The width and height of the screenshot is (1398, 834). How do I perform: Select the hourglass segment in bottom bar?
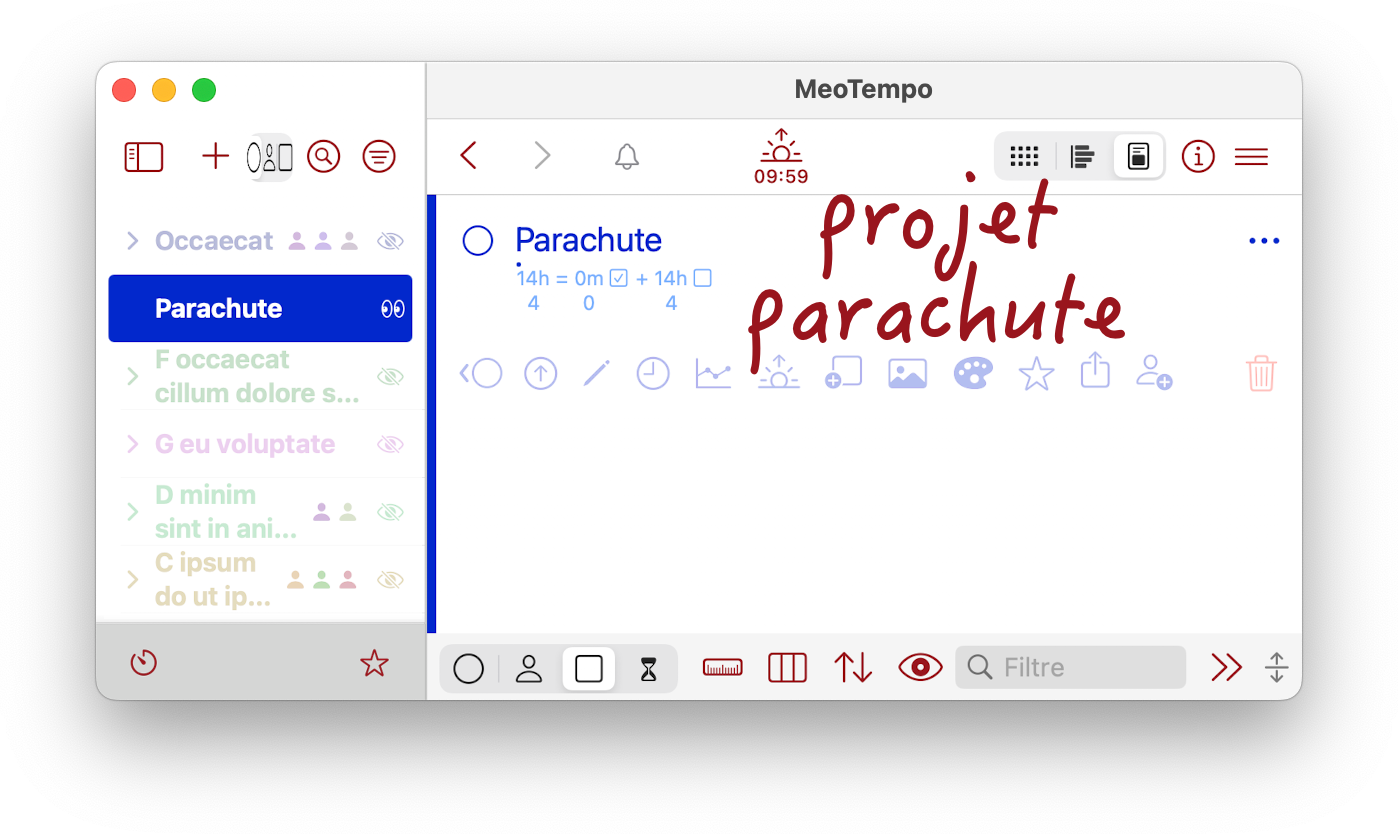(x=649, y=668)
